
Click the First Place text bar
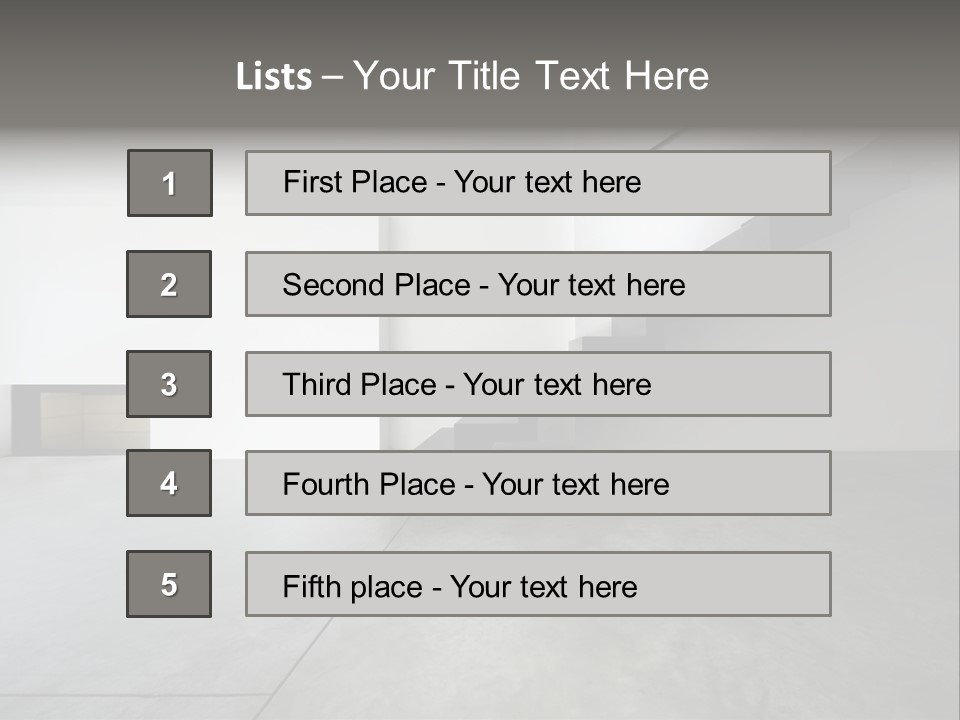point(538,183)
